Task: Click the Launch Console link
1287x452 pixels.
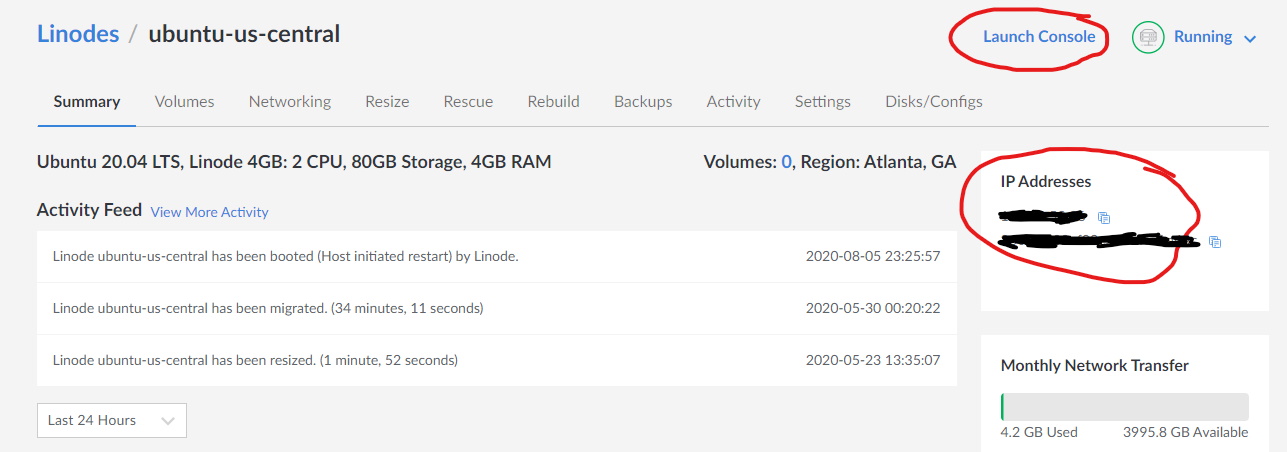Action: click(x=1039, y=37)
